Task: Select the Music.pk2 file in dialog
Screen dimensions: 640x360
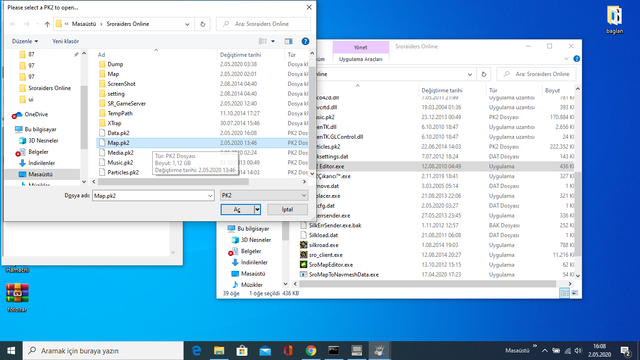Action: pyautogui.click(x=120, y=162)
